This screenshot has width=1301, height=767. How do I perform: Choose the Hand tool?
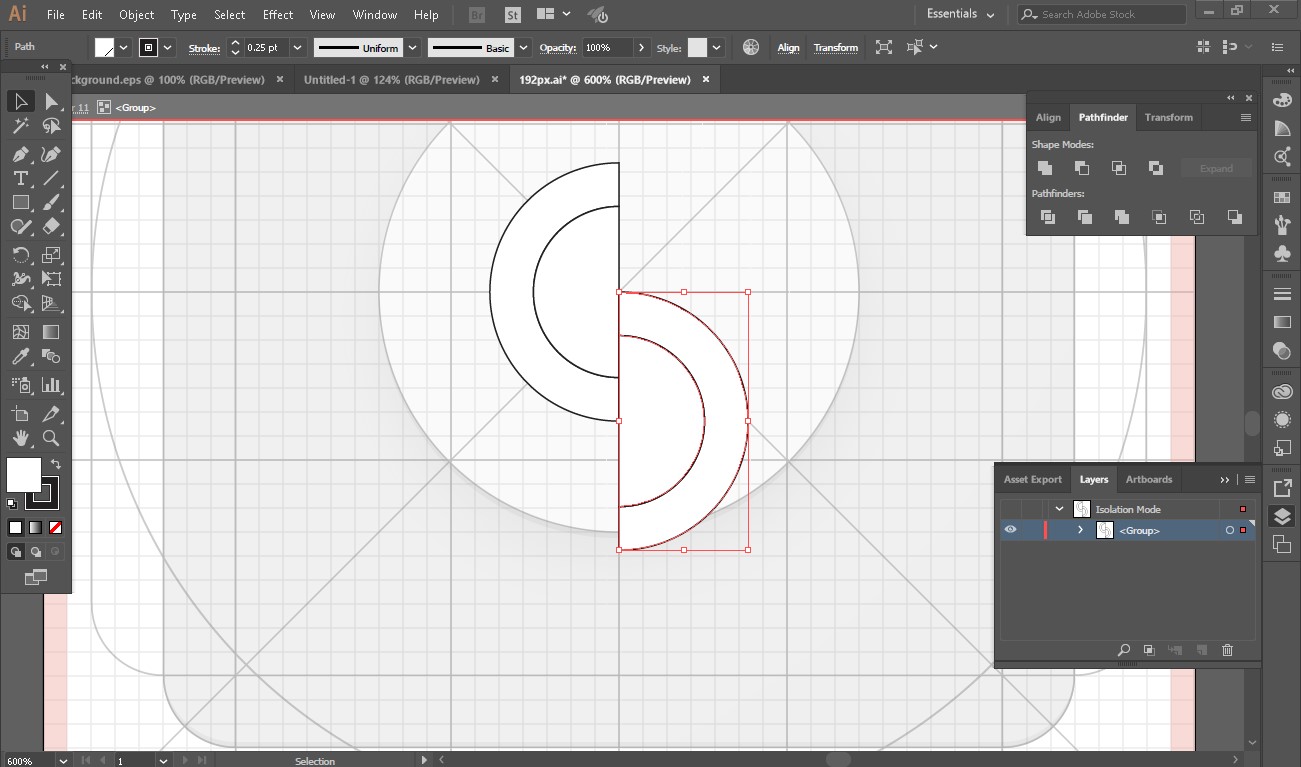(20, 438)
